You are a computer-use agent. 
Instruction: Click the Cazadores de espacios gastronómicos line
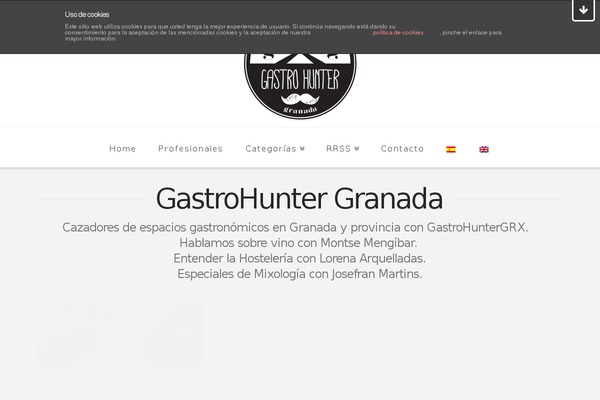295,227
